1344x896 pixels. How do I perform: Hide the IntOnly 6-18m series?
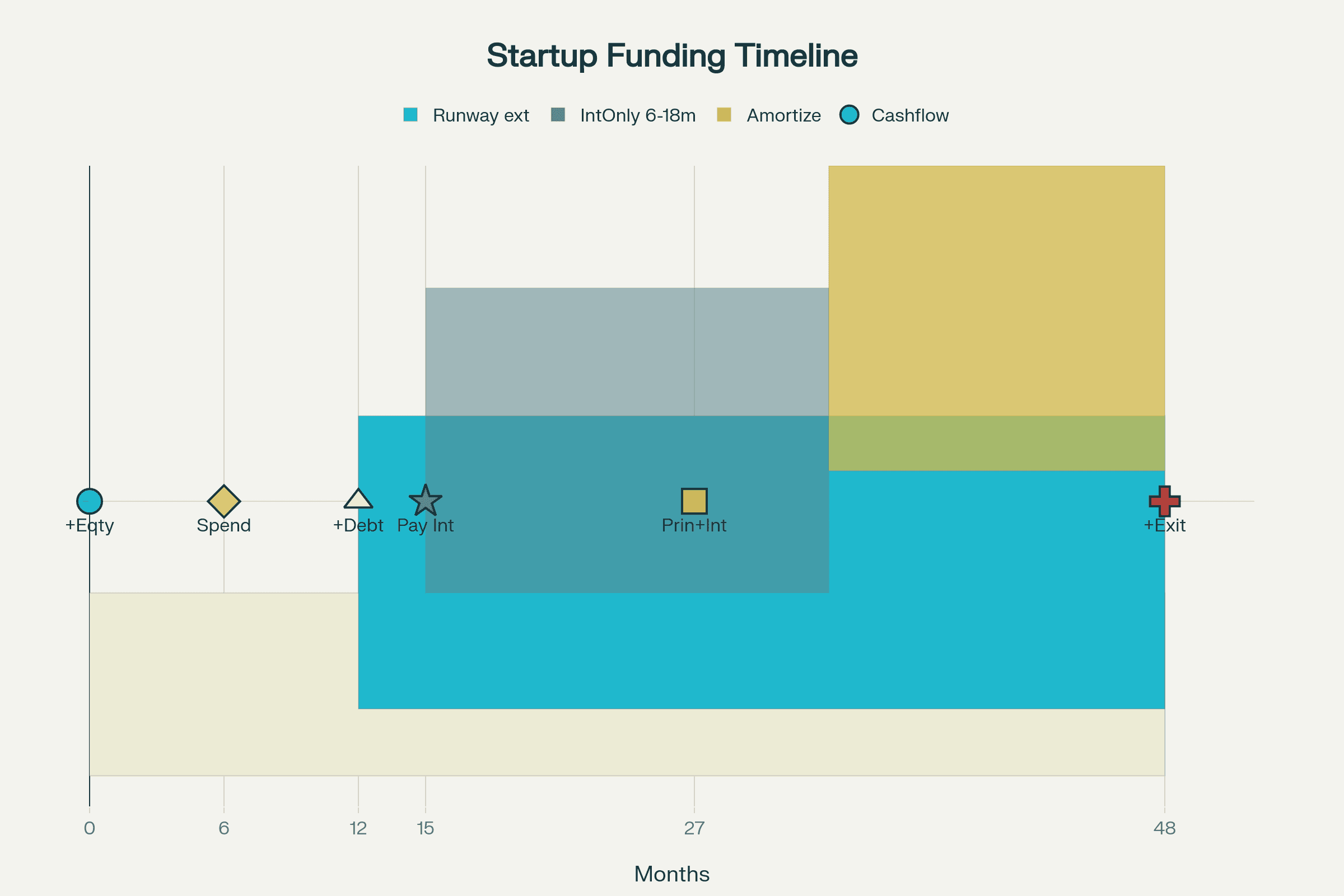tap(637, 115)
